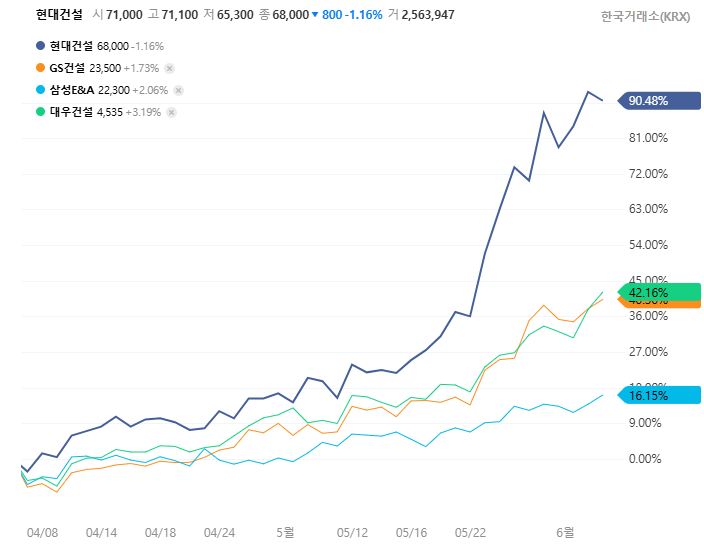
Task: Click the low price 65,300
Action: (x=235, y=15)
